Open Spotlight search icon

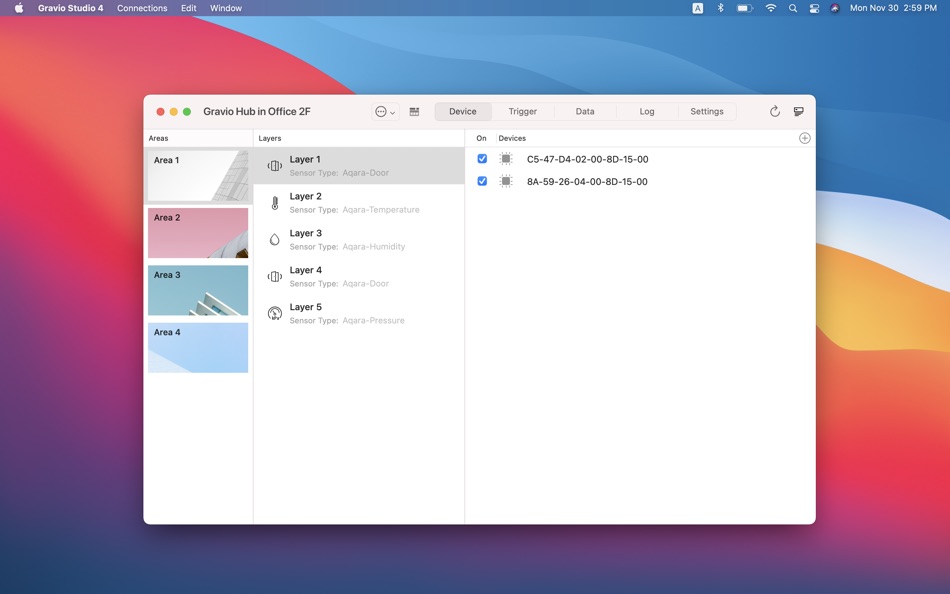click(x=792, y=8)
